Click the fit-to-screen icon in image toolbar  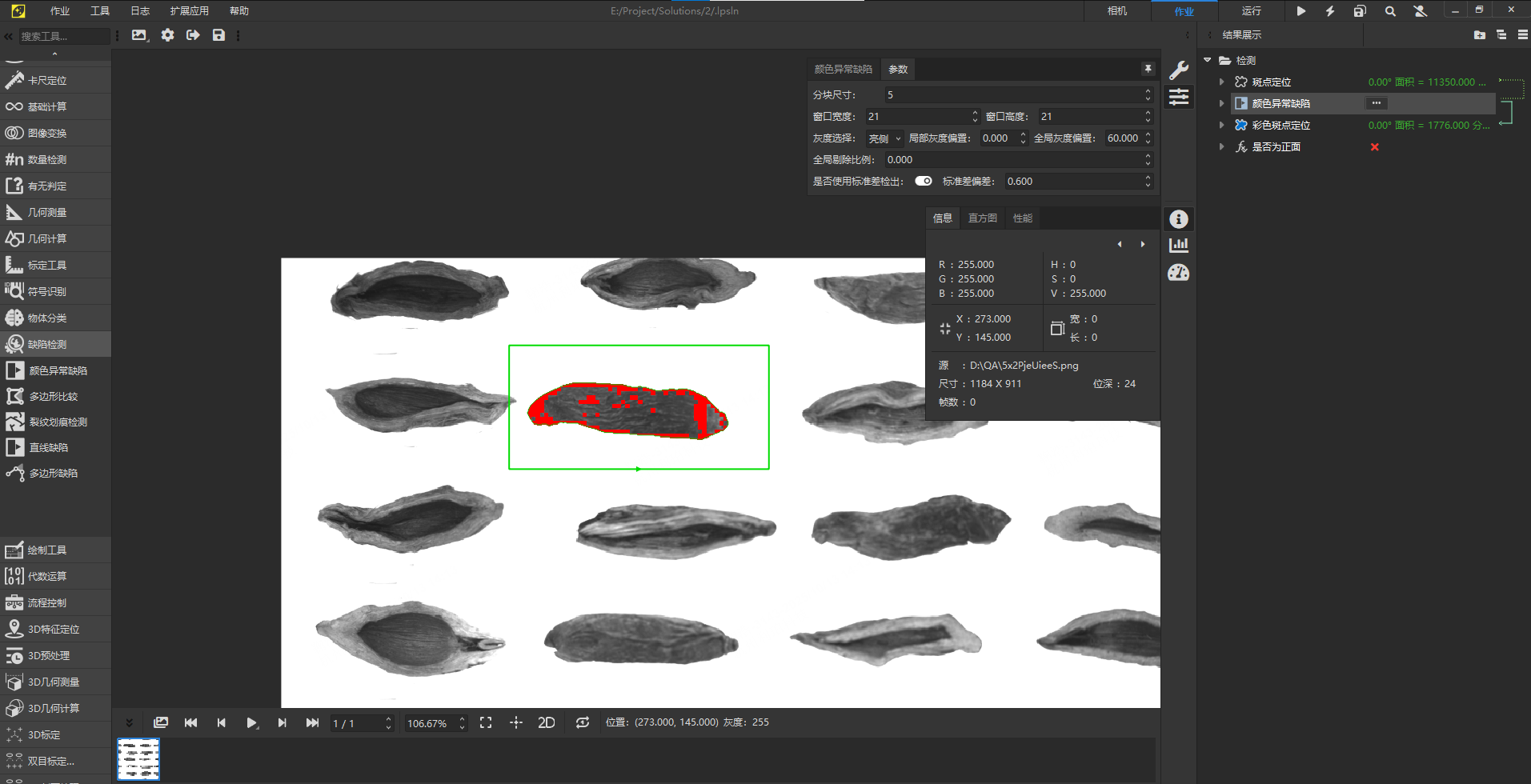[486, 722]
